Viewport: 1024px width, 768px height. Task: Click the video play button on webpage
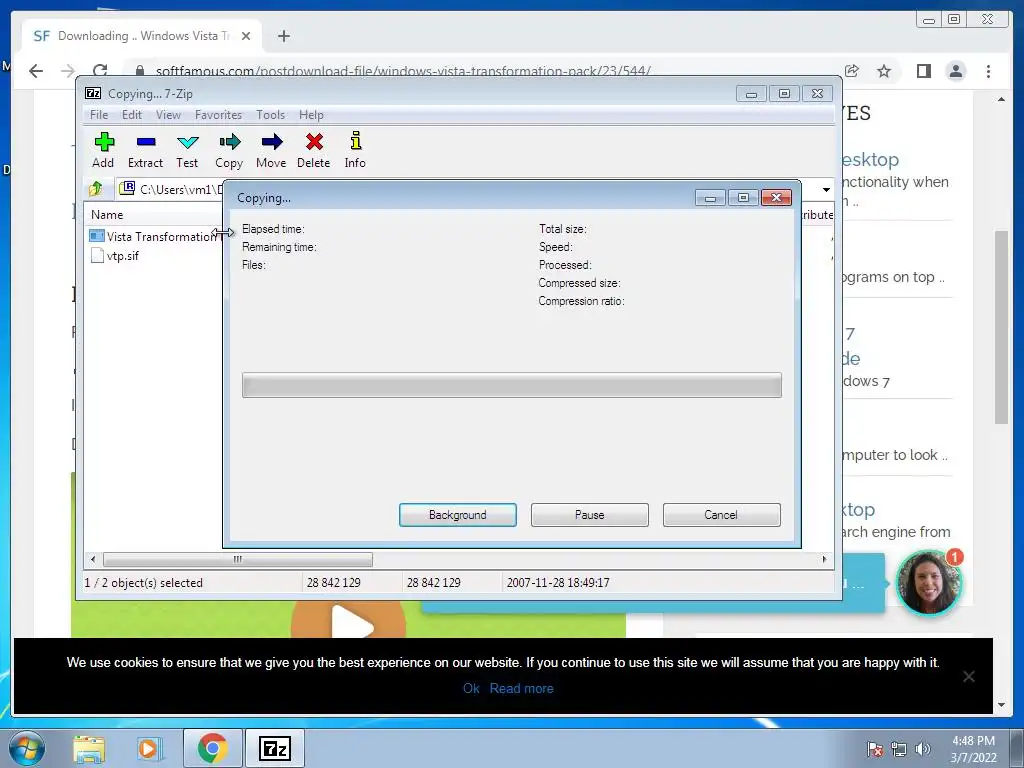348,620
